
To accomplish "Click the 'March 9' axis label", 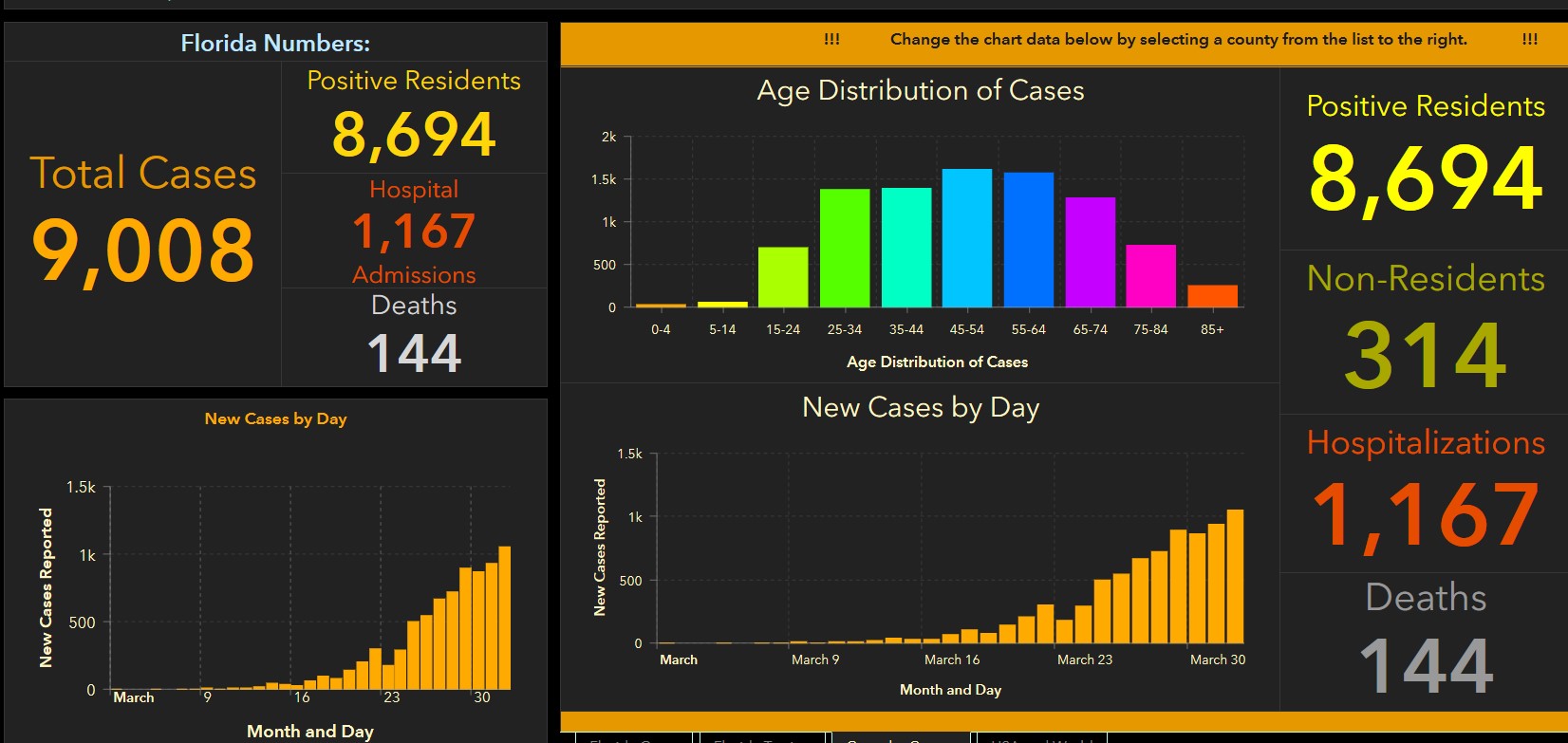I will pyautogui.click(x=815, y=659).
